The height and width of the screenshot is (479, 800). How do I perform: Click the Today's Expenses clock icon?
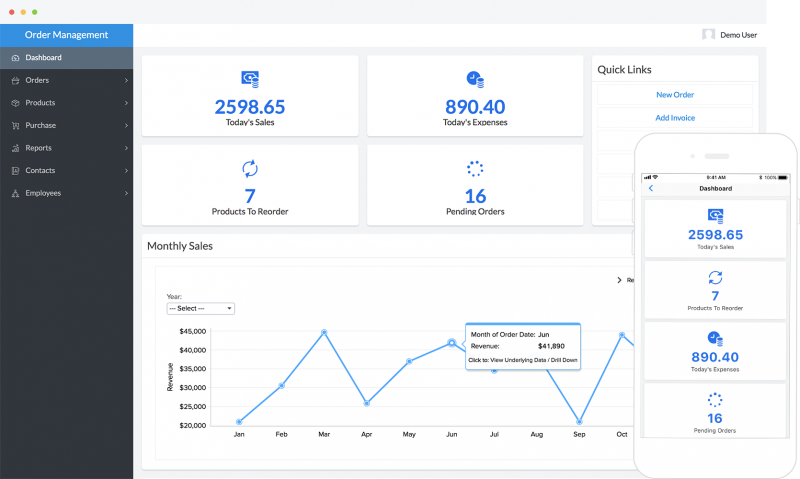pos(475,79)
